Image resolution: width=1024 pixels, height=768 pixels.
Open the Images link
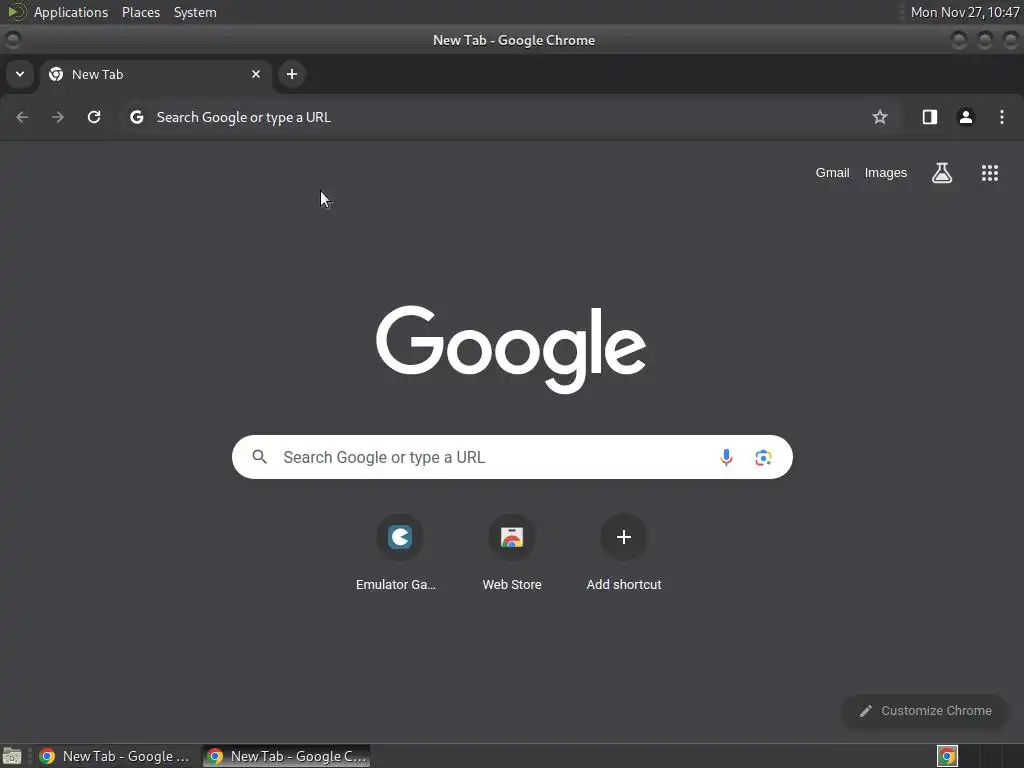click(x=886, y=173)
